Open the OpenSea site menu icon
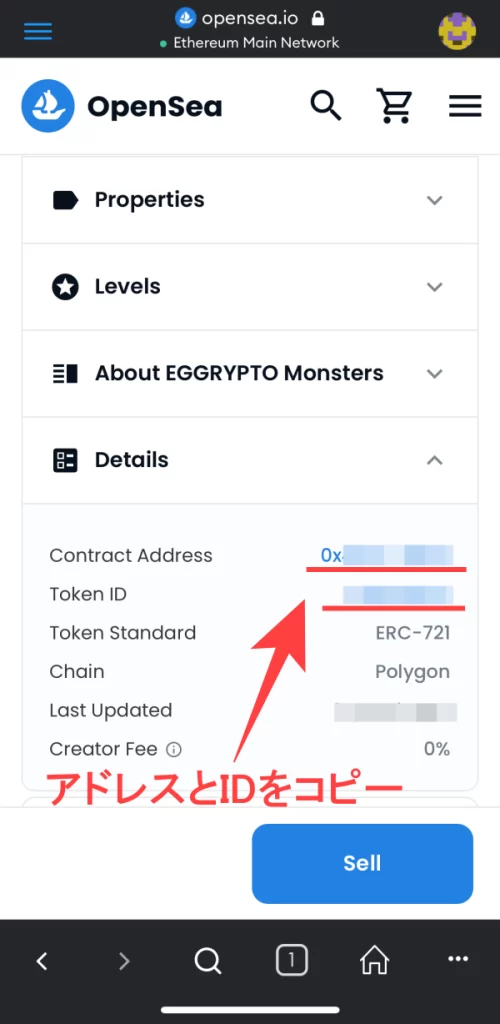Screen dimensions: 500x1024 pos(465,106)
